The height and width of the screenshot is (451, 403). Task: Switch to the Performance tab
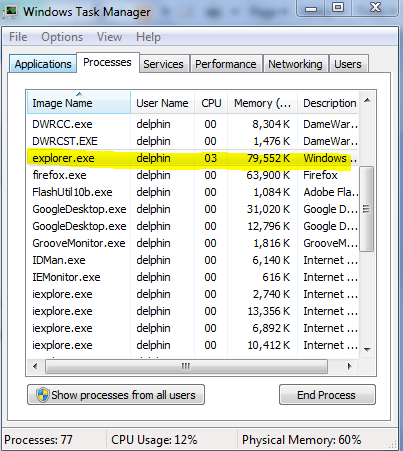pos(226,64)
